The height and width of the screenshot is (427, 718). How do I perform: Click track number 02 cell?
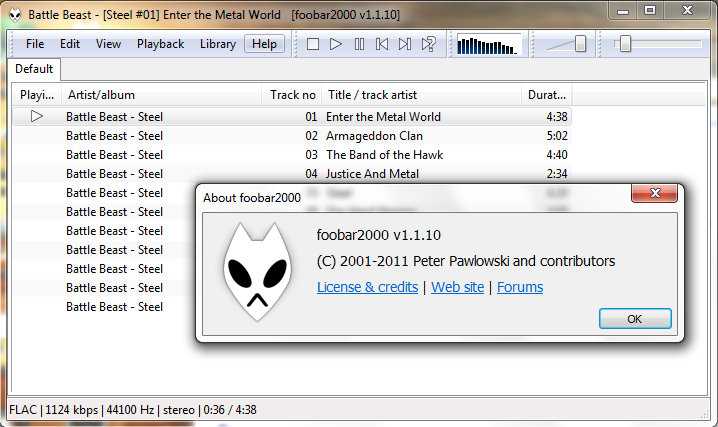[x=311, y=136]
